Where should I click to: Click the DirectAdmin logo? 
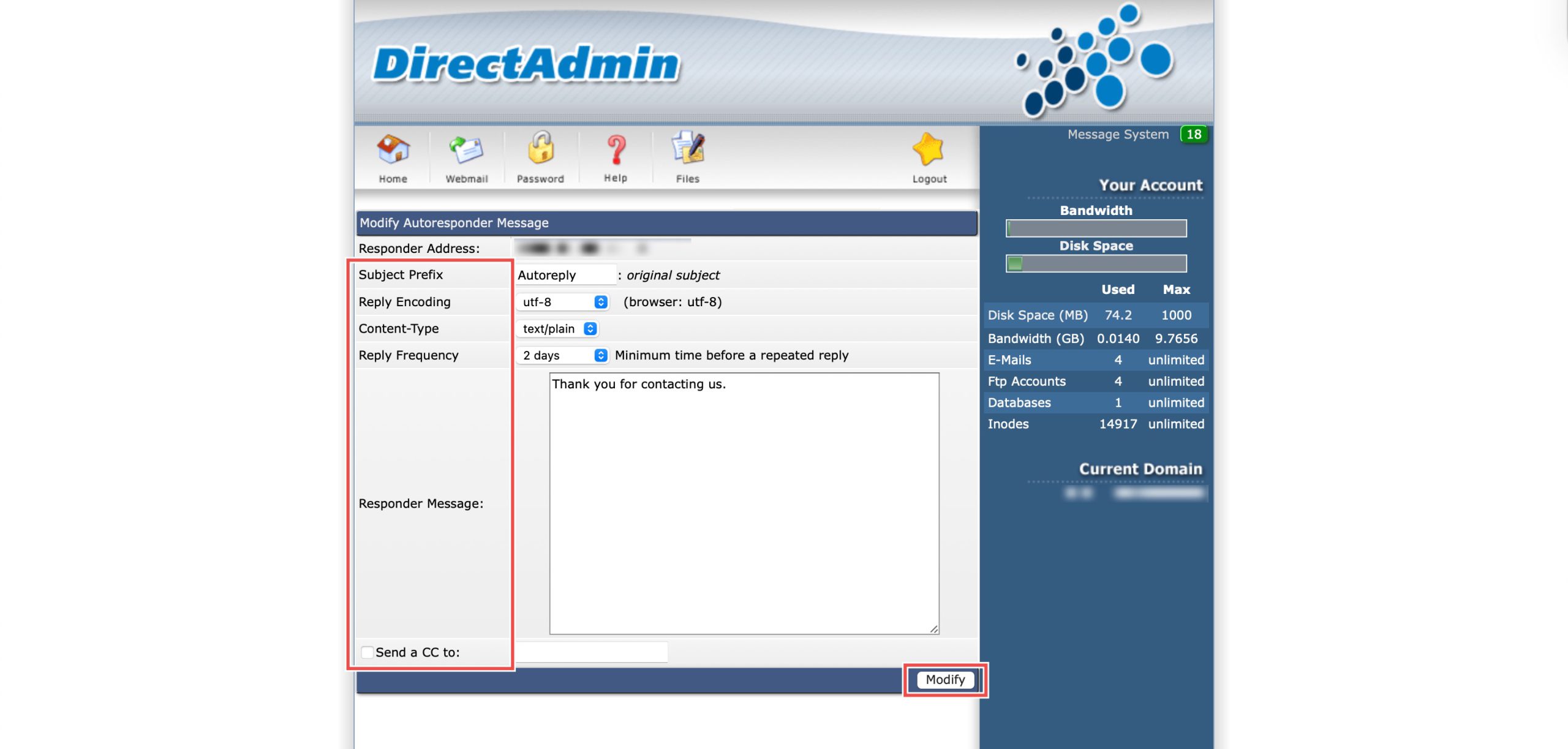point(526,64)
